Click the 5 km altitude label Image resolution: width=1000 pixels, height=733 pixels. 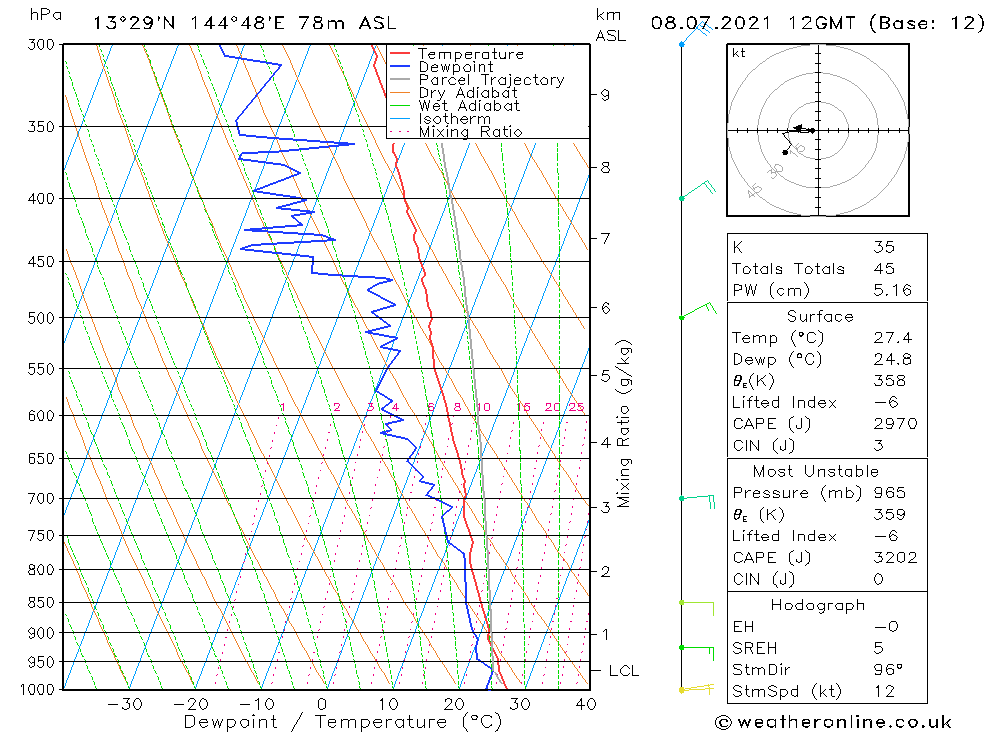click(x=605, y=376)
